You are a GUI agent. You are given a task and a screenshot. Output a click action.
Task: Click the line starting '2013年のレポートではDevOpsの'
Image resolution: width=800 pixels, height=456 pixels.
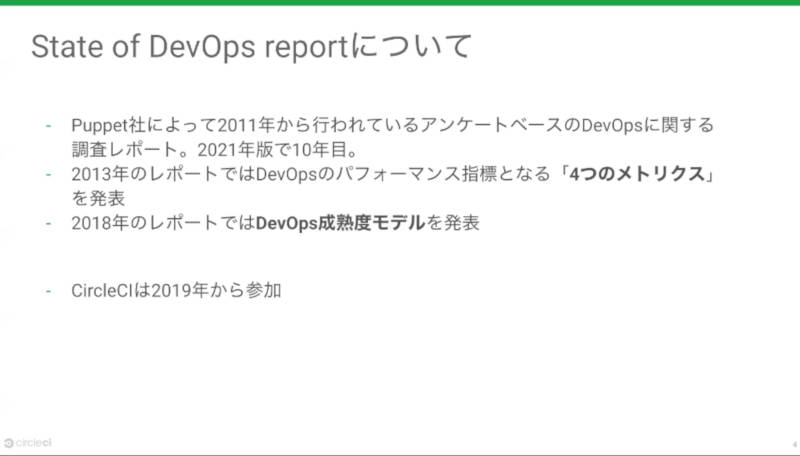pos(394,174)
